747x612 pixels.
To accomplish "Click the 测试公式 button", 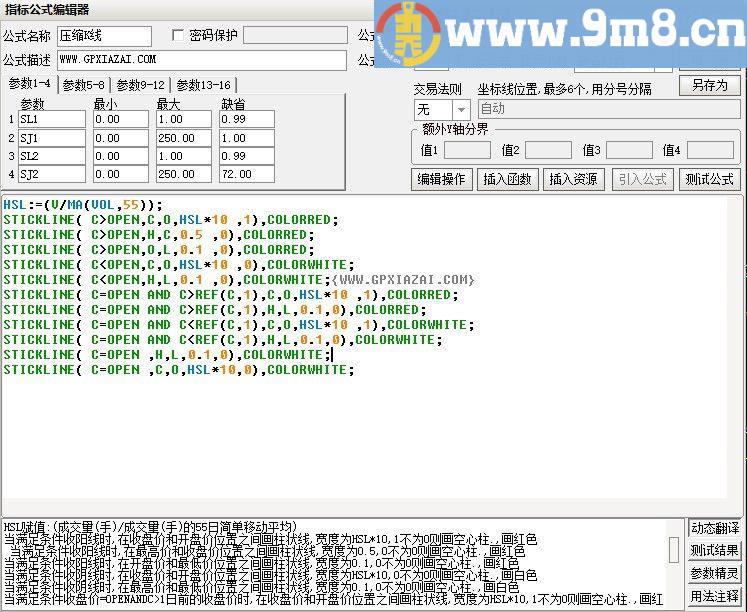I will click(x=709, y=179).
